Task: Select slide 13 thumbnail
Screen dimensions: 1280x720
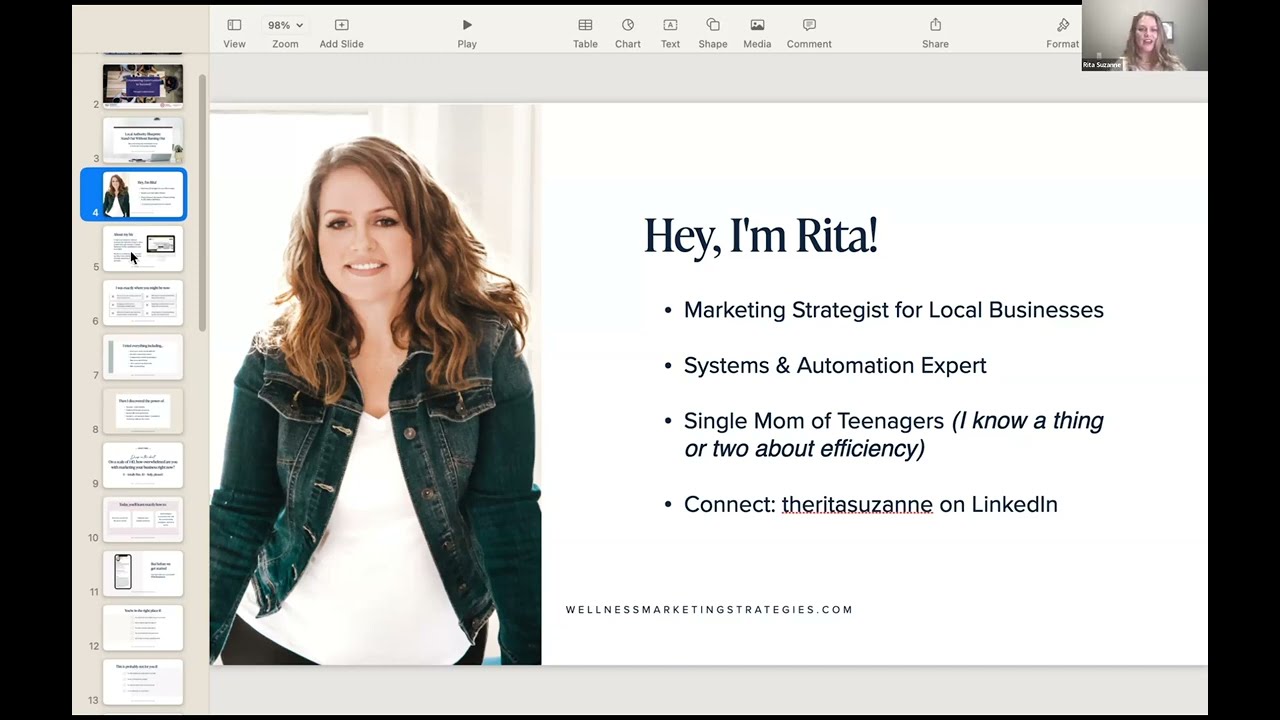Action: tap(143, 681)
